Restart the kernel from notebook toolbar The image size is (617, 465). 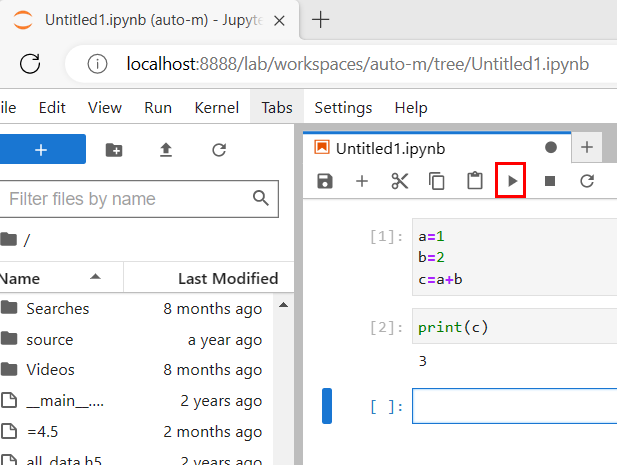point(587,181)
